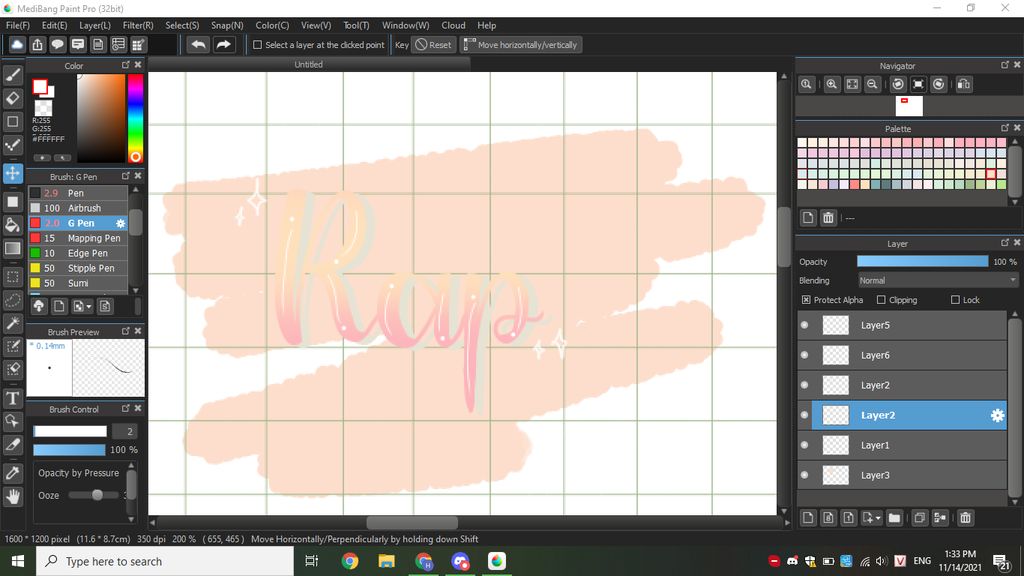Screen dimensions: 1024x576
Task: Hide Layer3 visibility
Action: [805, 475]
